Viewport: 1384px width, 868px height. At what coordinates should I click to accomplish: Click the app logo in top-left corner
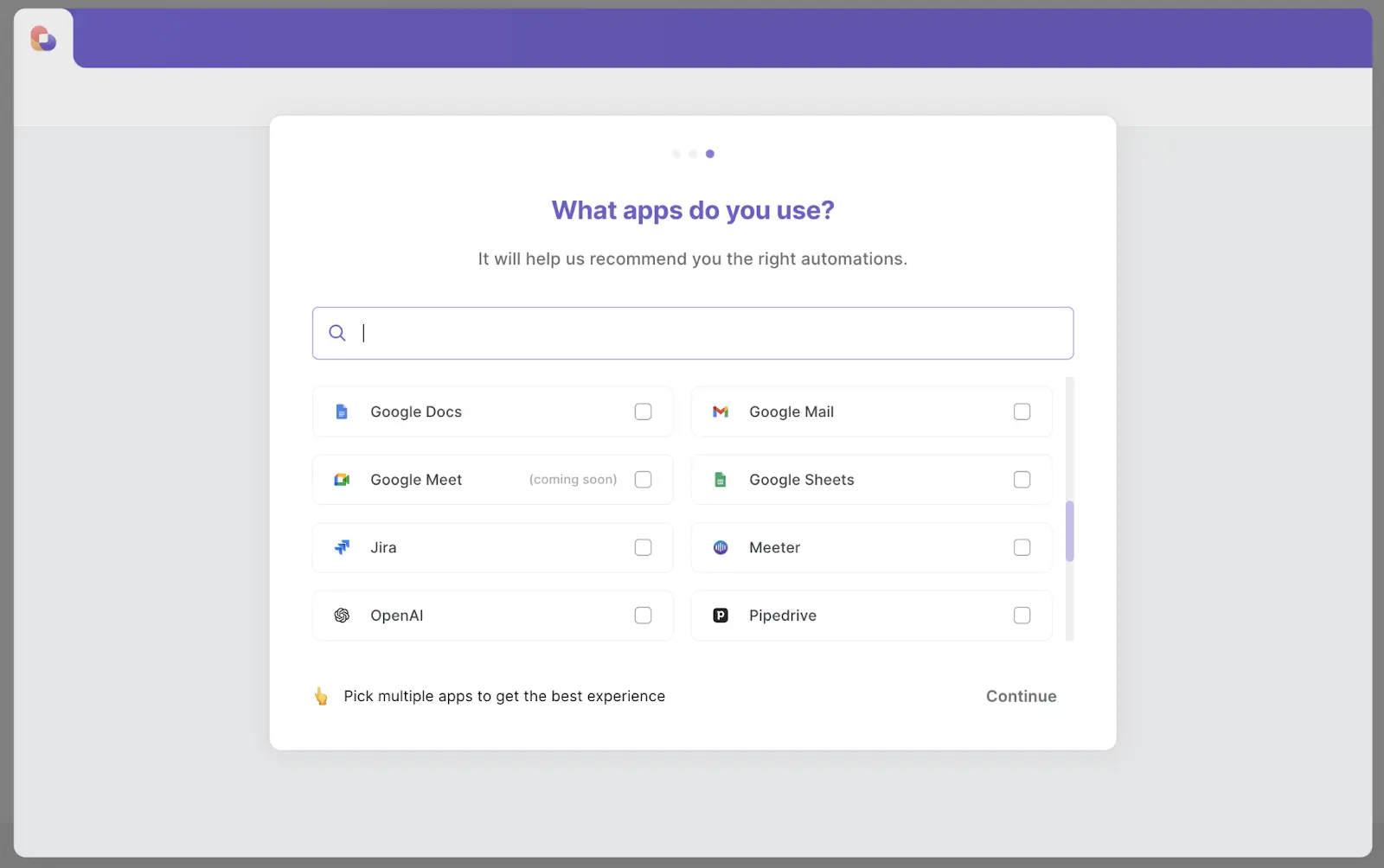43,39
